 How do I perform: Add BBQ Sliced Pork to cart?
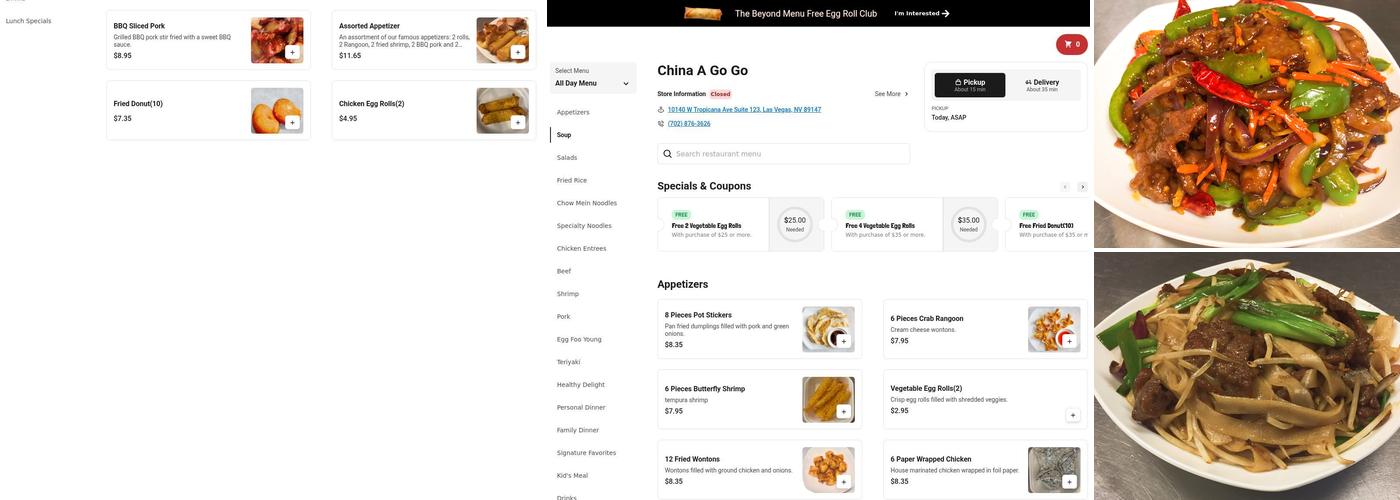tap(292, 52)
